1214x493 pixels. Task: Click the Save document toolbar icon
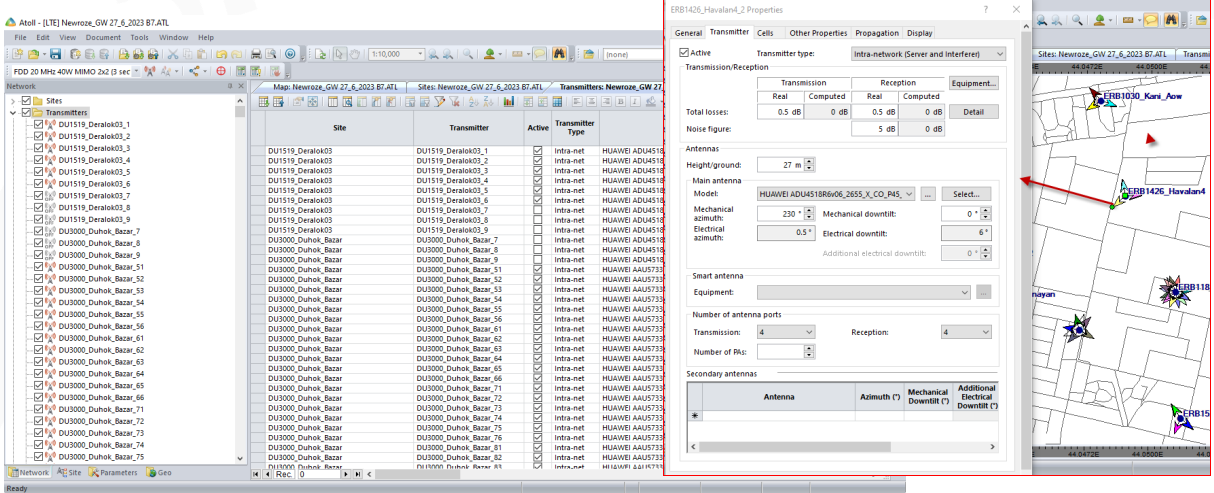tap(56, 54)
